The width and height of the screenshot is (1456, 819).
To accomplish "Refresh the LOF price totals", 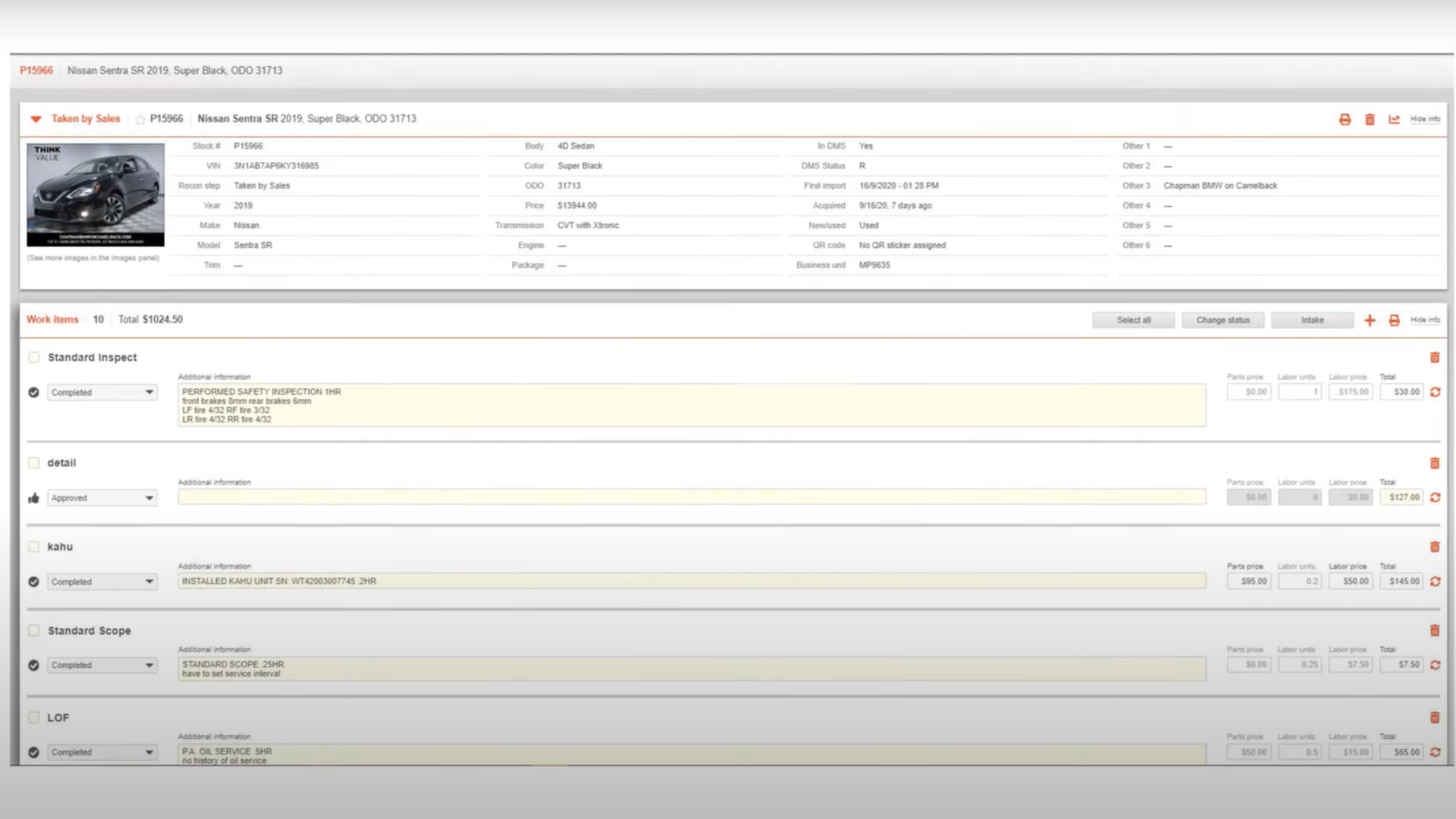I will (1435, 752).
